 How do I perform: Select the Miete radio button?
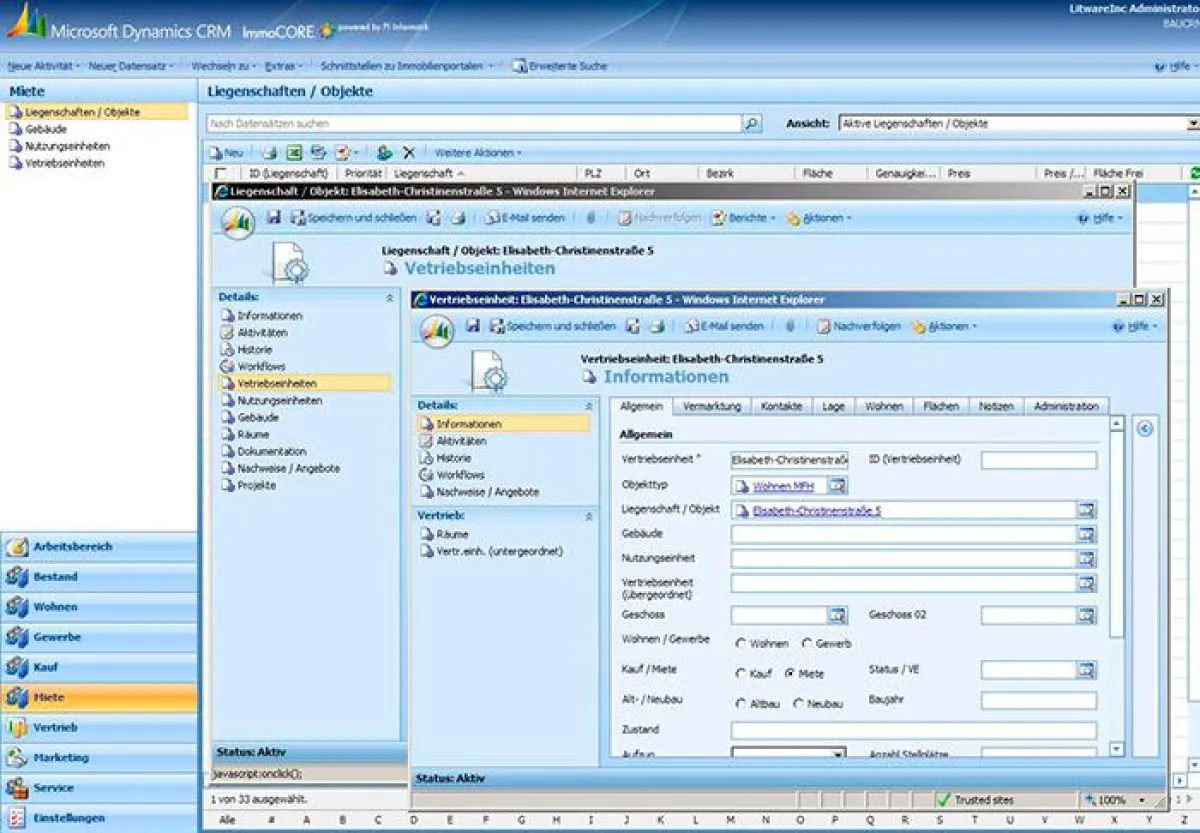789,673
